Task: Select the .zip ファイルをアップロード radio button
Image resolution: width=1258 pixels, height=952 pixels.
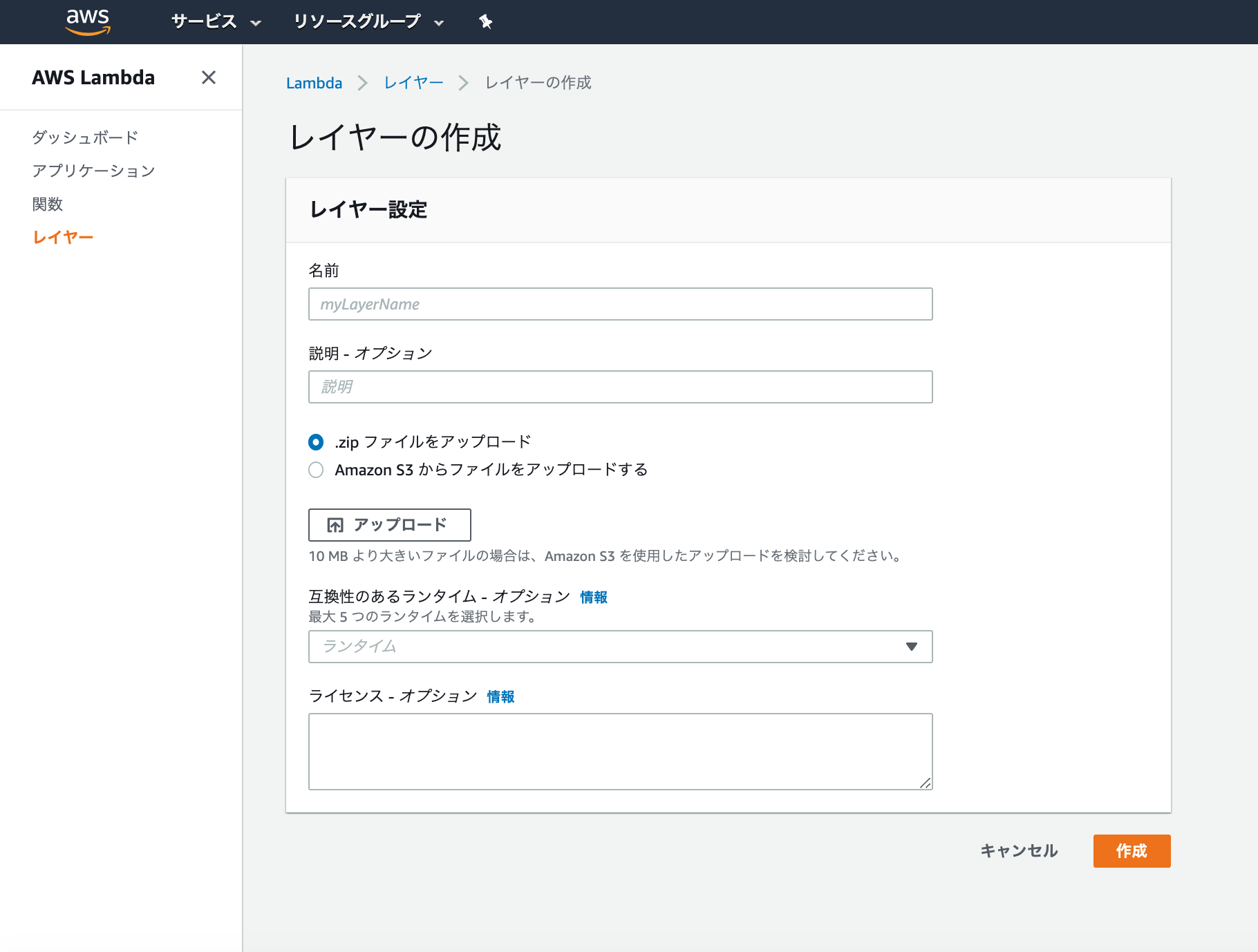Action: click(316, 441)
